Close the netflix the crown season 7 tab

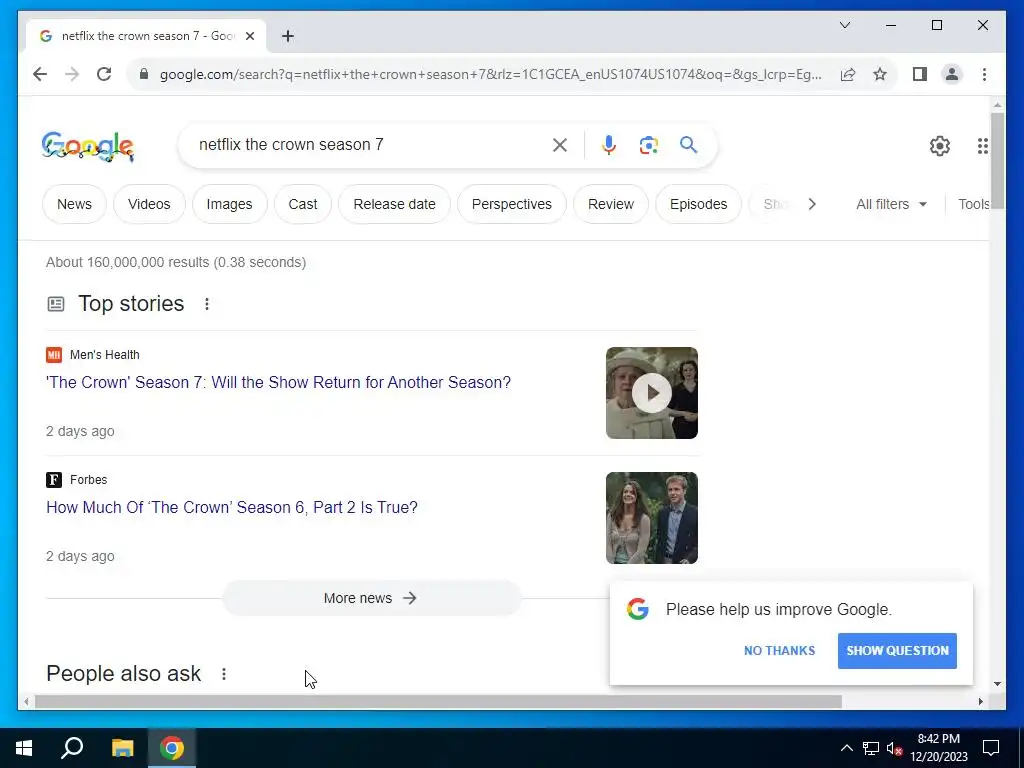pyautogui.click(x=249, y=36)
